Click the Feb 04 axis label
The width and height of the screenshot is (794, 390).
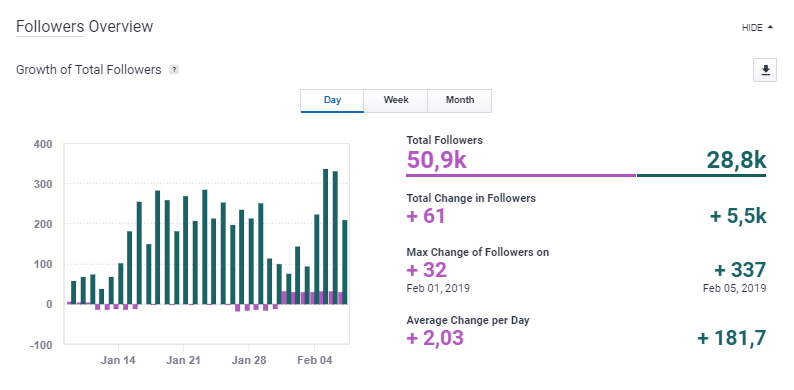314,360
